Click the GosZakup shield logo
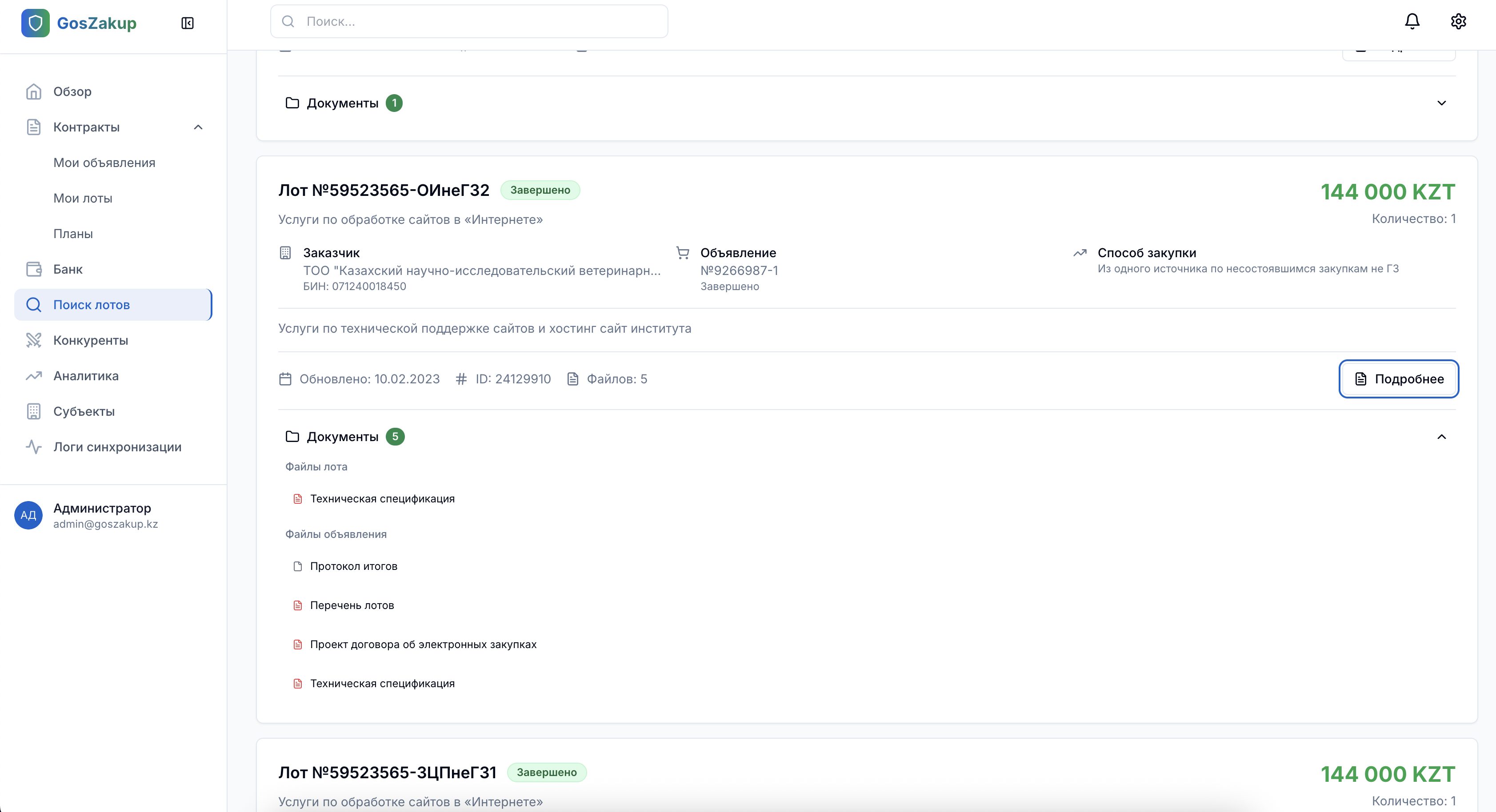This screenshot has width=1496, height=812. coord(36,23)
